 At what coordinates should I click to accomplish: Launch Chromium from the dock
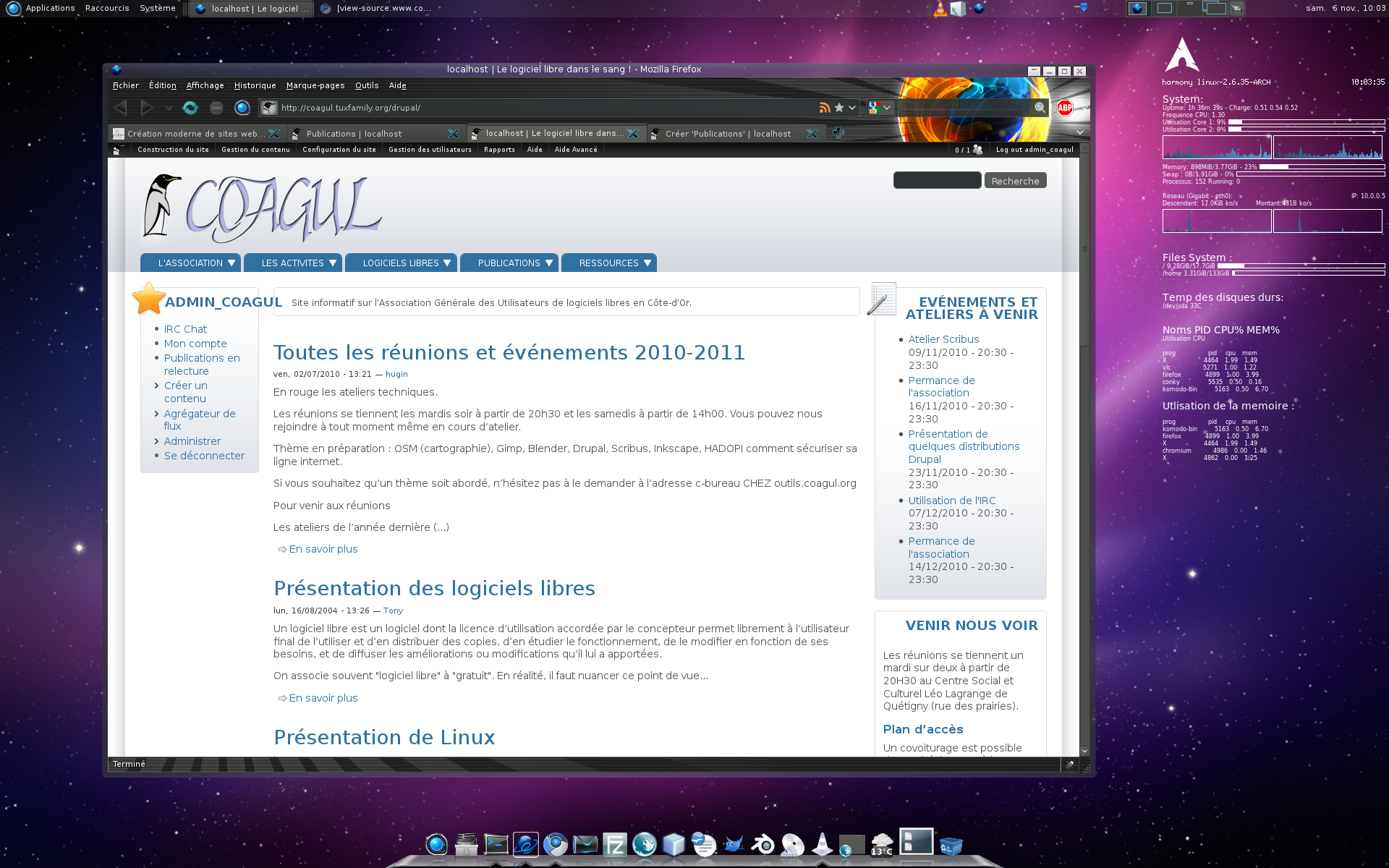pos(556,844)
